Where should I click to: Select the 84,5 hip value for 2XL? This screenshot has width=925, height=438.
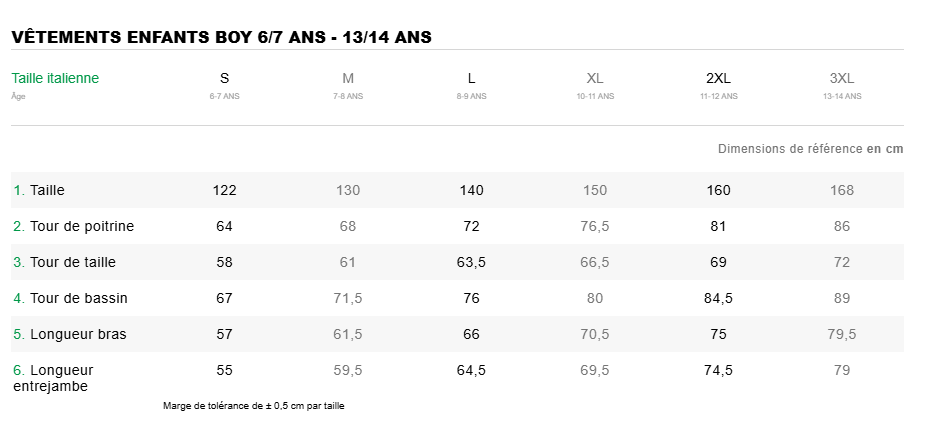tap(718, 298)
